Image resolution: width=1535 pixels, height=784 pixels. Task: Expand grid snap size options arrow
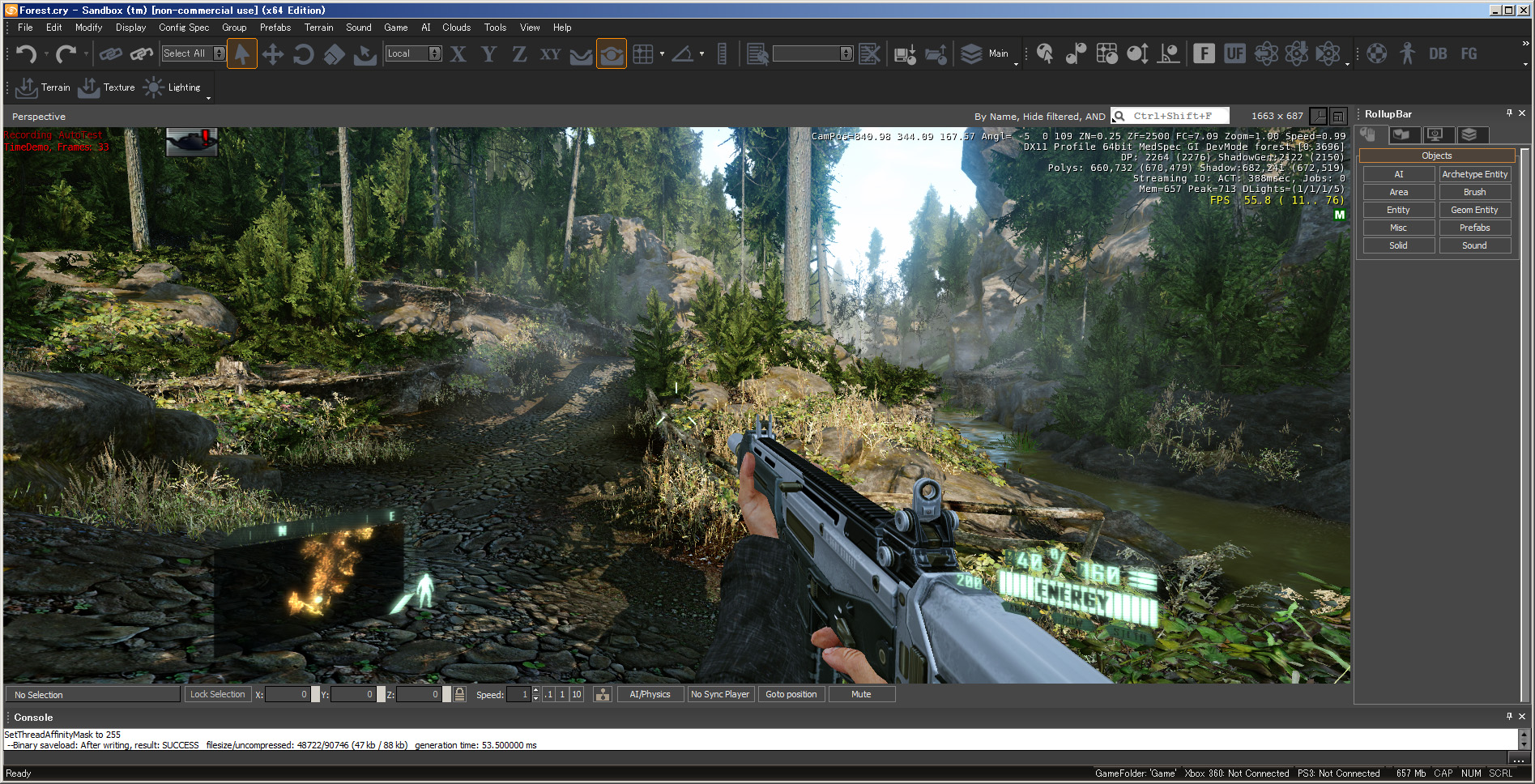[x=662, y=54]
